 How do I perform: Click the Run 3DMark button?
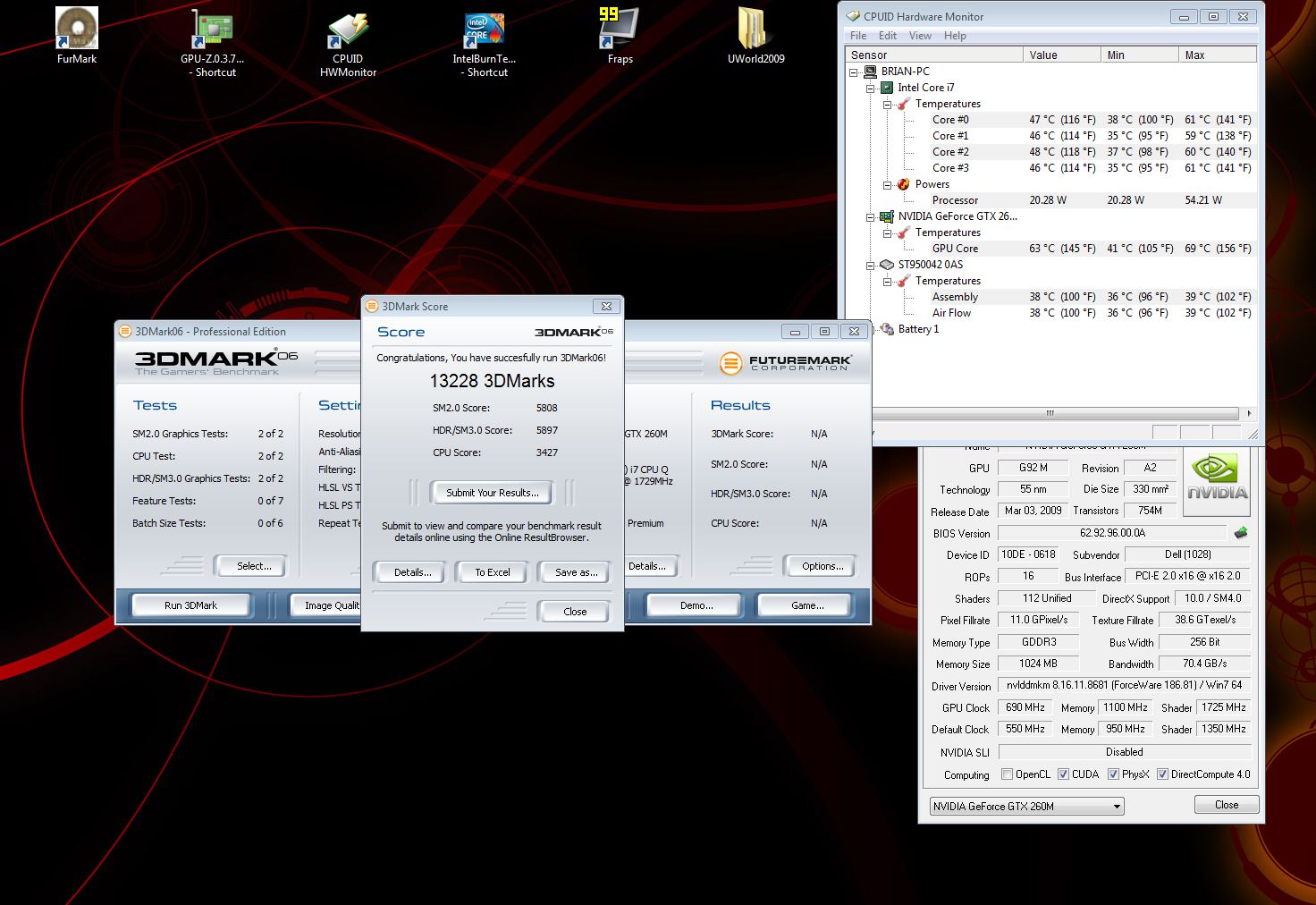(x=190, y=605)
